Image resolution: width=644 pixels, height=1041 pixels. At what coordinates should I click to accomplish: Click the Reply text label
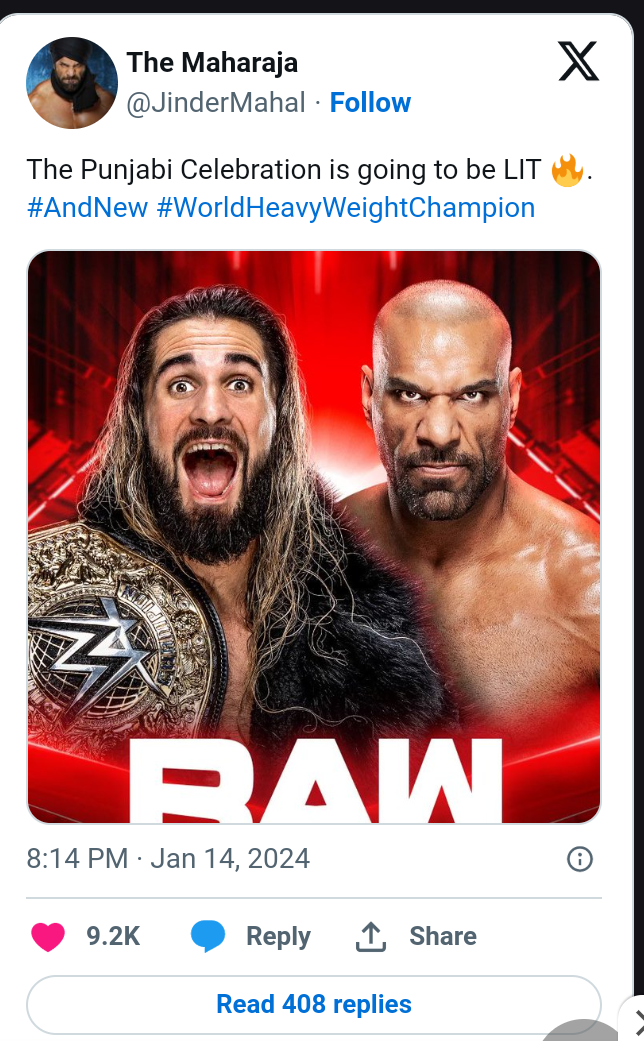[x=278, y=937]
